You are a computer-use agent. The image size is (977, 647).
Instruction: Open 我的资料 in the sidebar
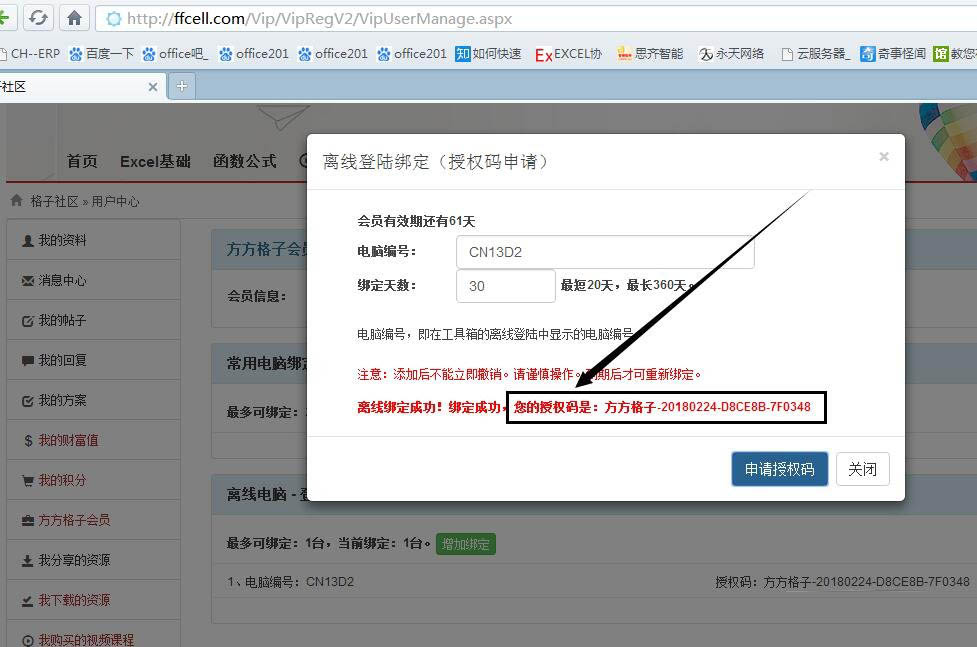[93, 240]
